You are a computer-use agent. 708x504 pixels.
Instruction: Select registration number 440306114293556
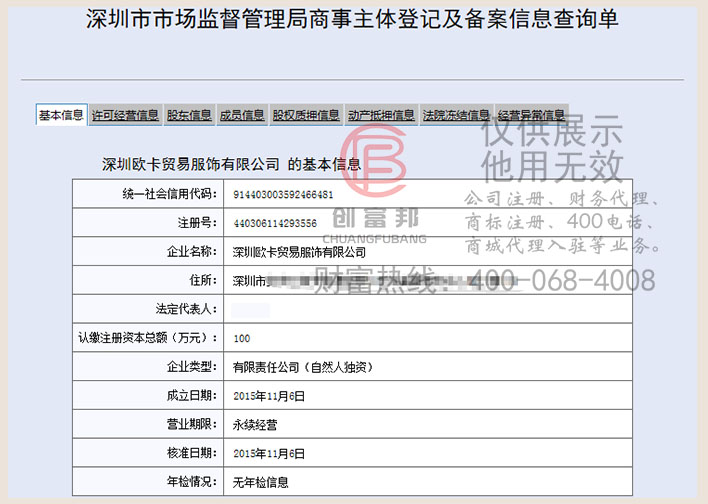[275, 223]
